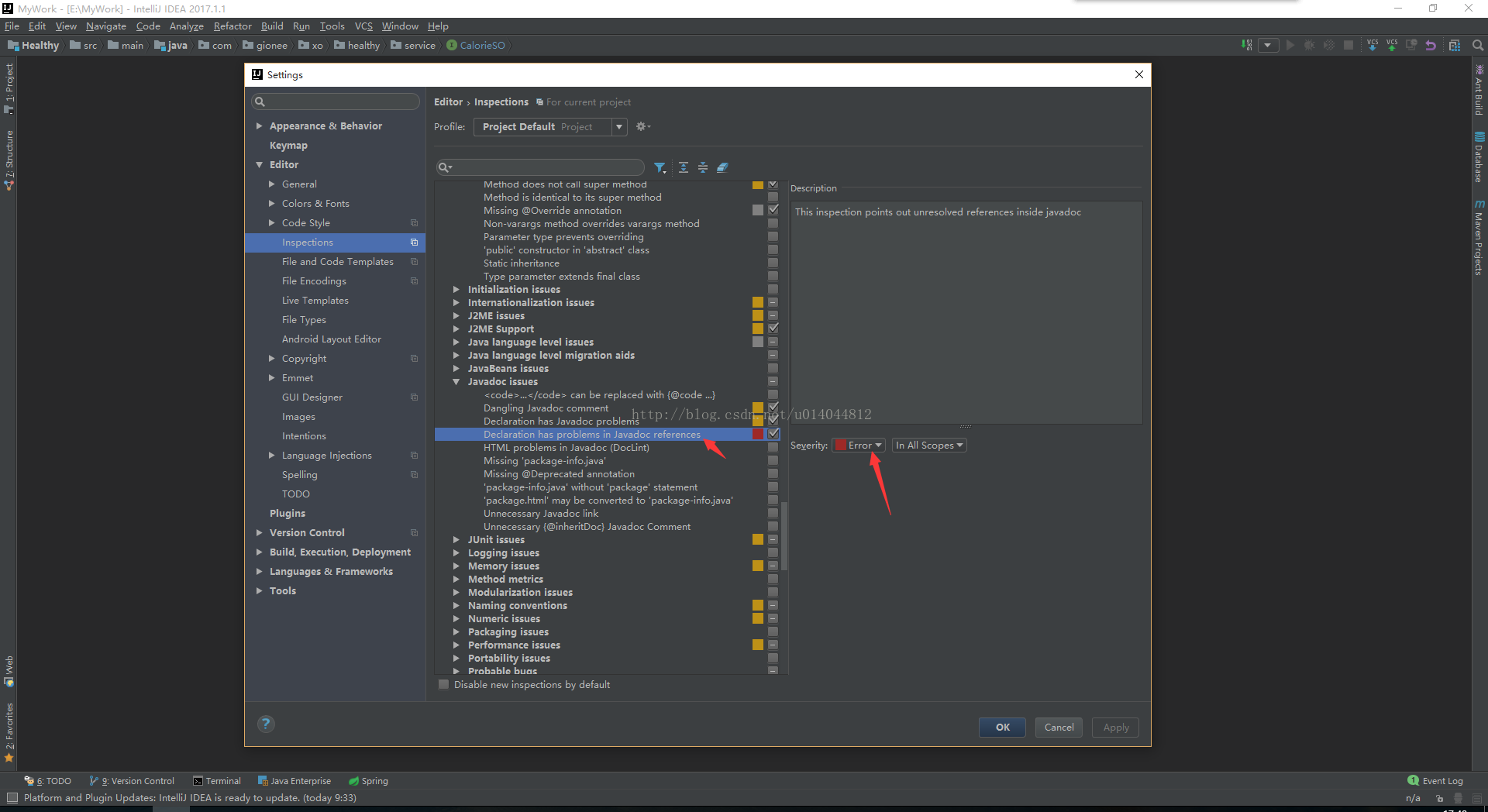Open the Project tool window sidebar
The image size is (1488, 812).
point(9,87)
